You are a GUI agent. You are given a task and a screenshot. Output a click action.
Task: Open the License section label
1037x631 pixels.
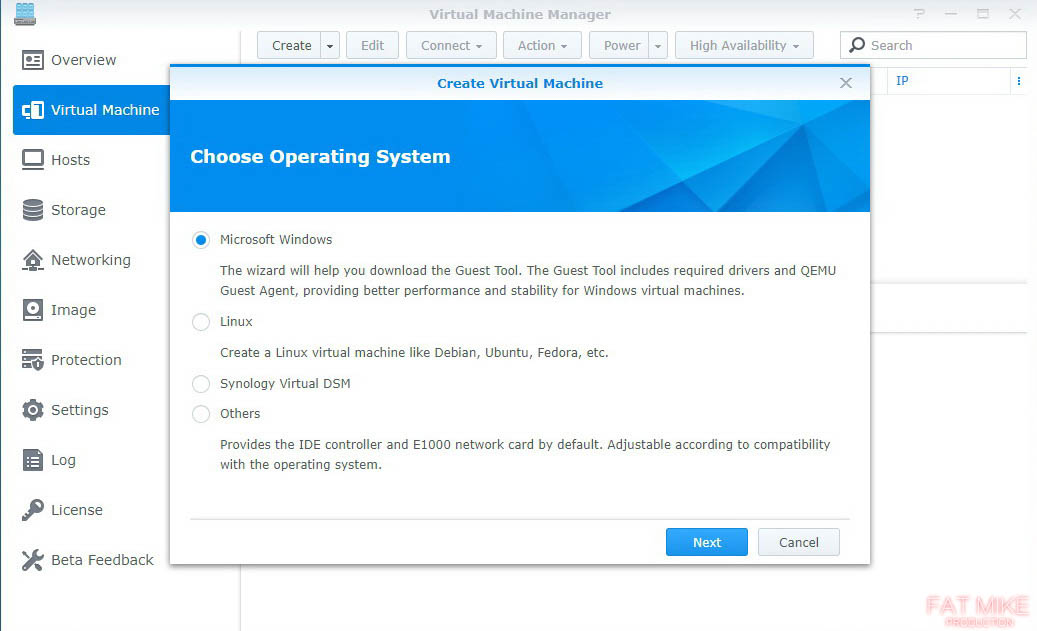click(x=77, y=510)
